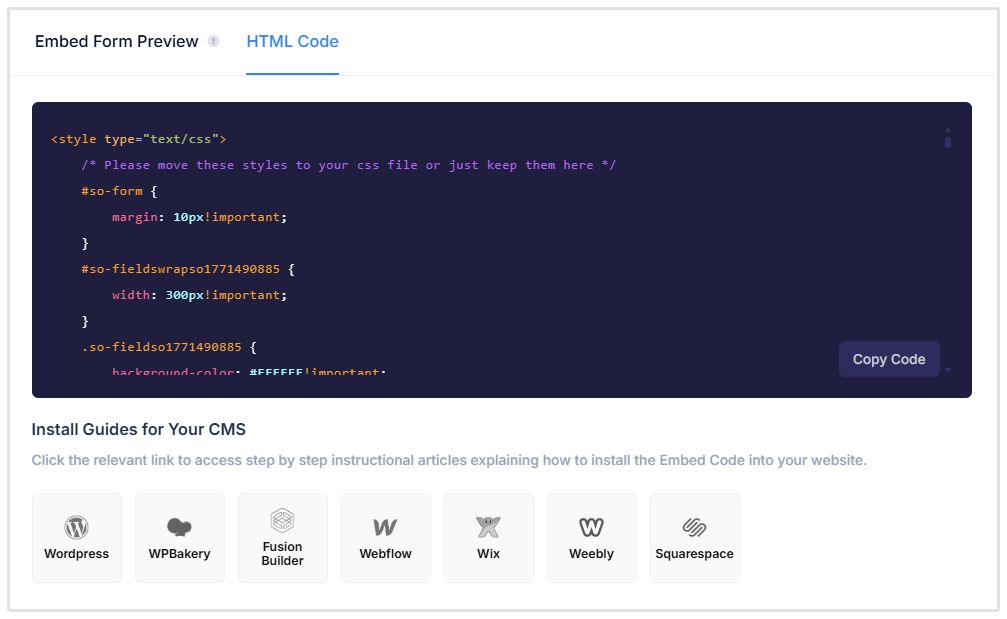The image size is (1007, 619).
Task: Click the info icon beside Embed Form Preview
Action: 214,41
